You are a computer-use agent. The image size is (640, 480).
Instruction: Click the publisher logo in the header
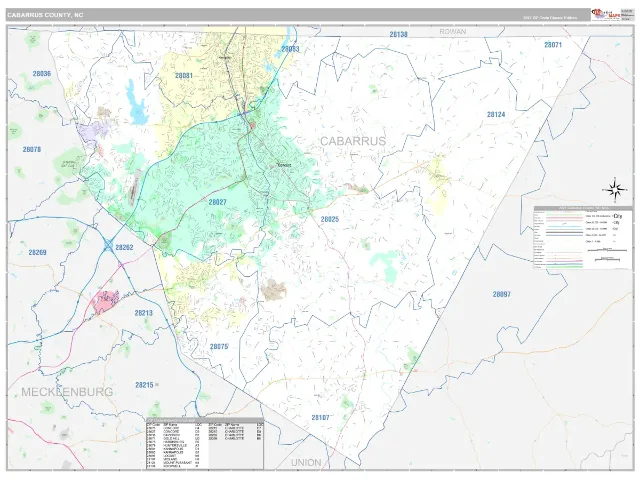[605, 14]
